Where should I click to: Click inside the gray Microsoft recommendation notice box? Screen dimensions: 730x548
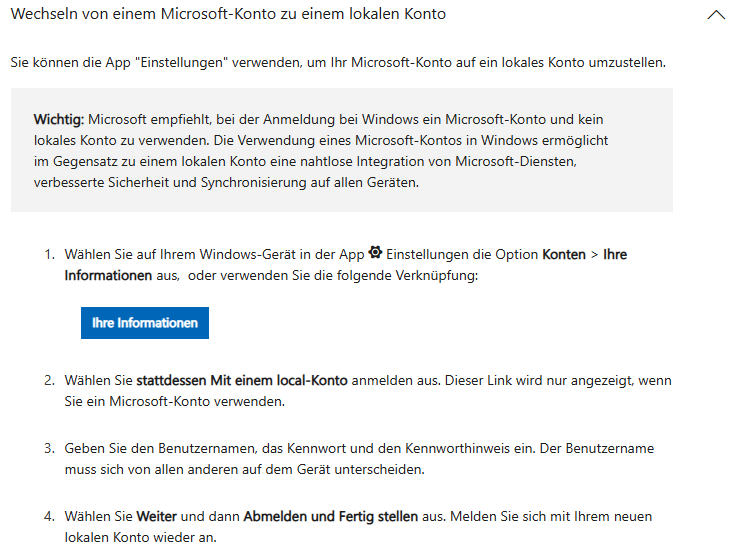pyautogui.click(x=340, y=150)
